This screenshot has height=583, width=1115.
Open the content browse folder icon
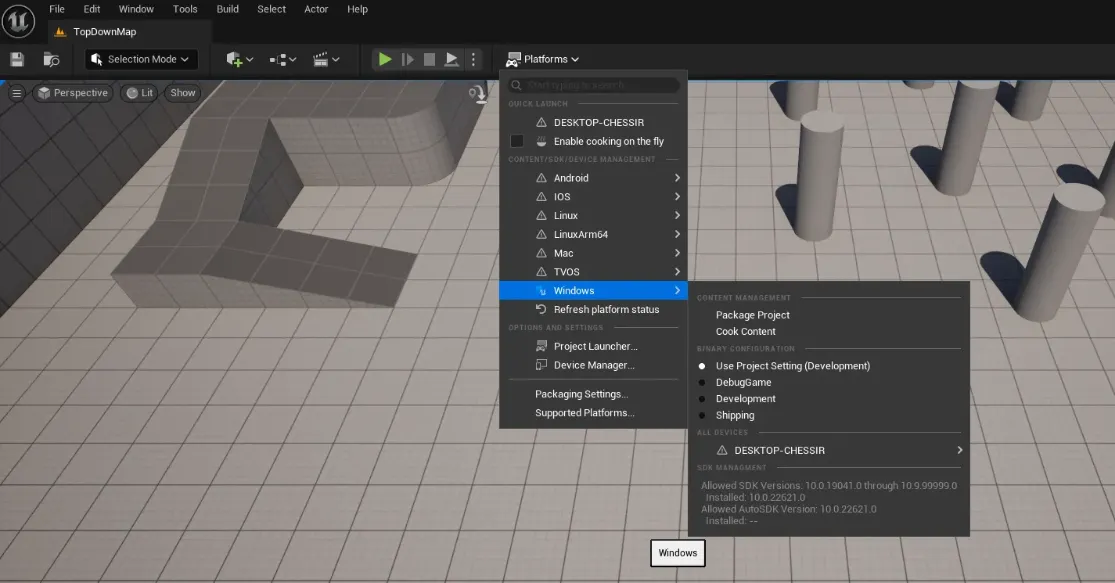click(x=51, y=60)
